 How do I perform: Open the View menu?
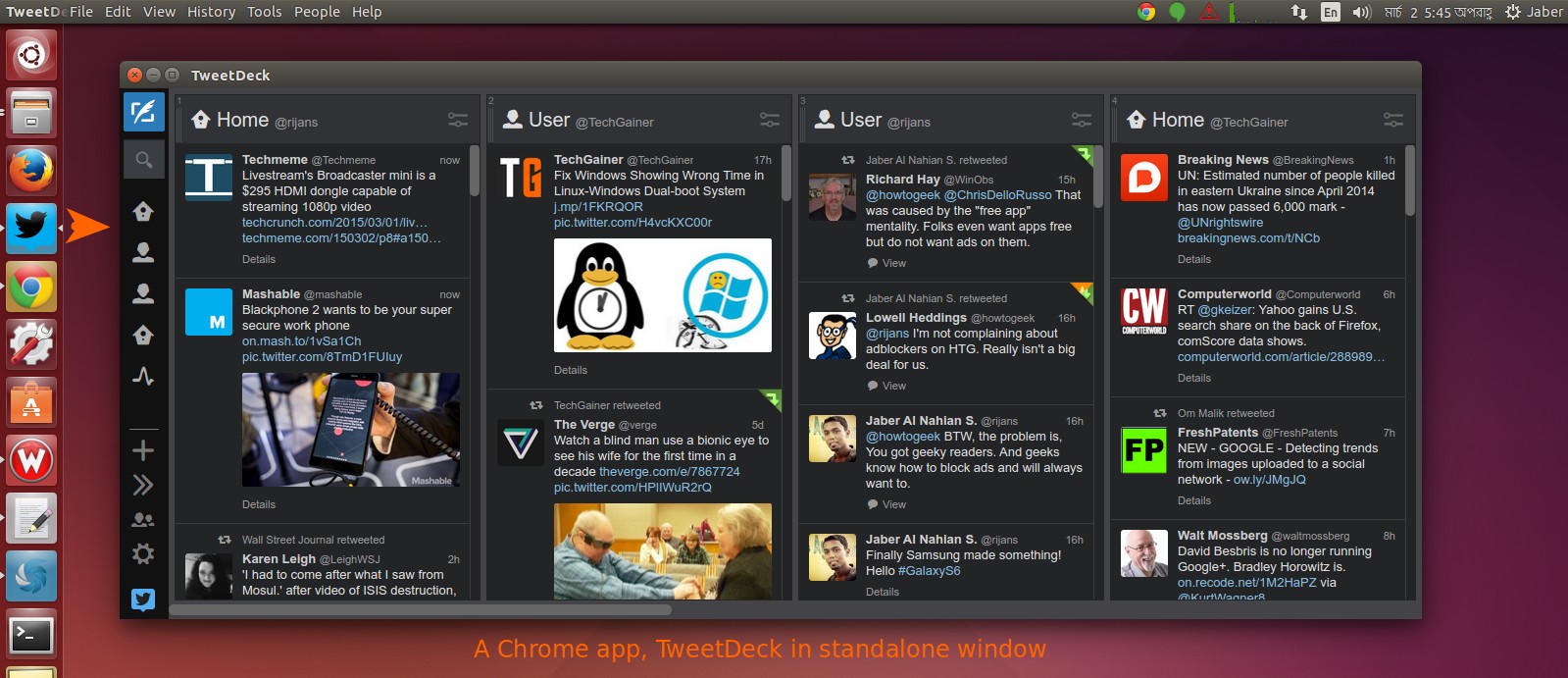pos(159,12)
